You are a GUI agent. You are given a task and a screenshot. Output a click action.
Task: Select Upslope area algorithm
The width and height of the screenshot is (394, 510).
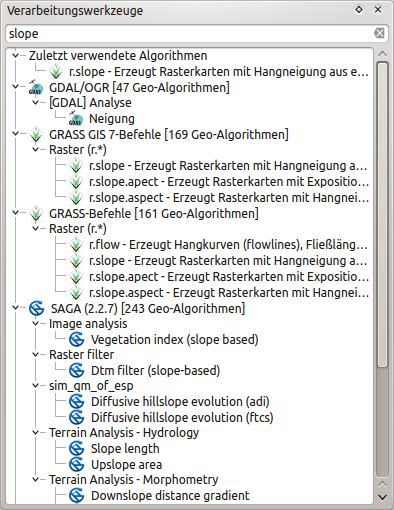pyautogui.click(x=127, y=464)
